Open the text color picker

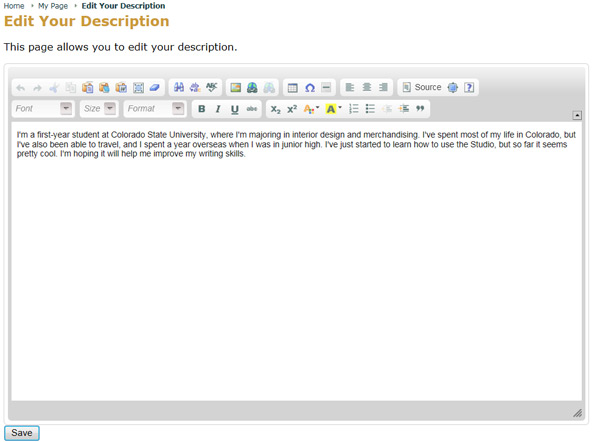pyautogui.click(x=311, y=109)
